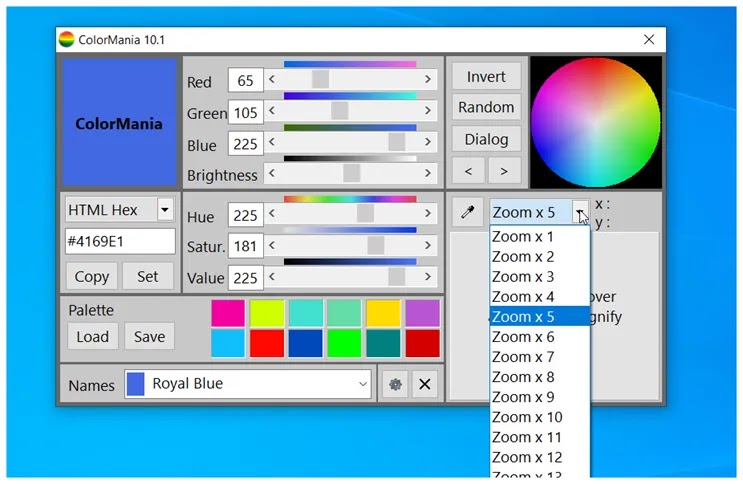The image size is (743, 484).
Task: Select Zoom x 6 from list
Action: [540, 337]
